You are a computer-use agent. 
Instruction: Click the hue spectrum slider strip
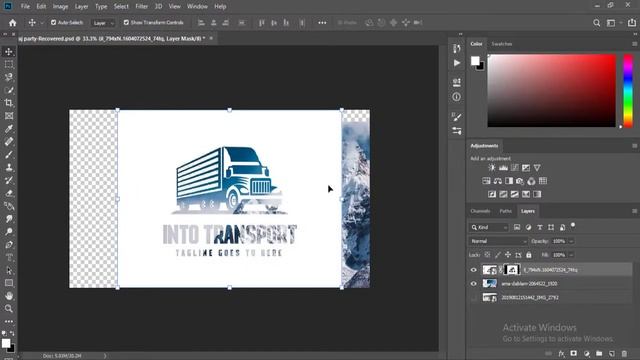click(628, 91)
